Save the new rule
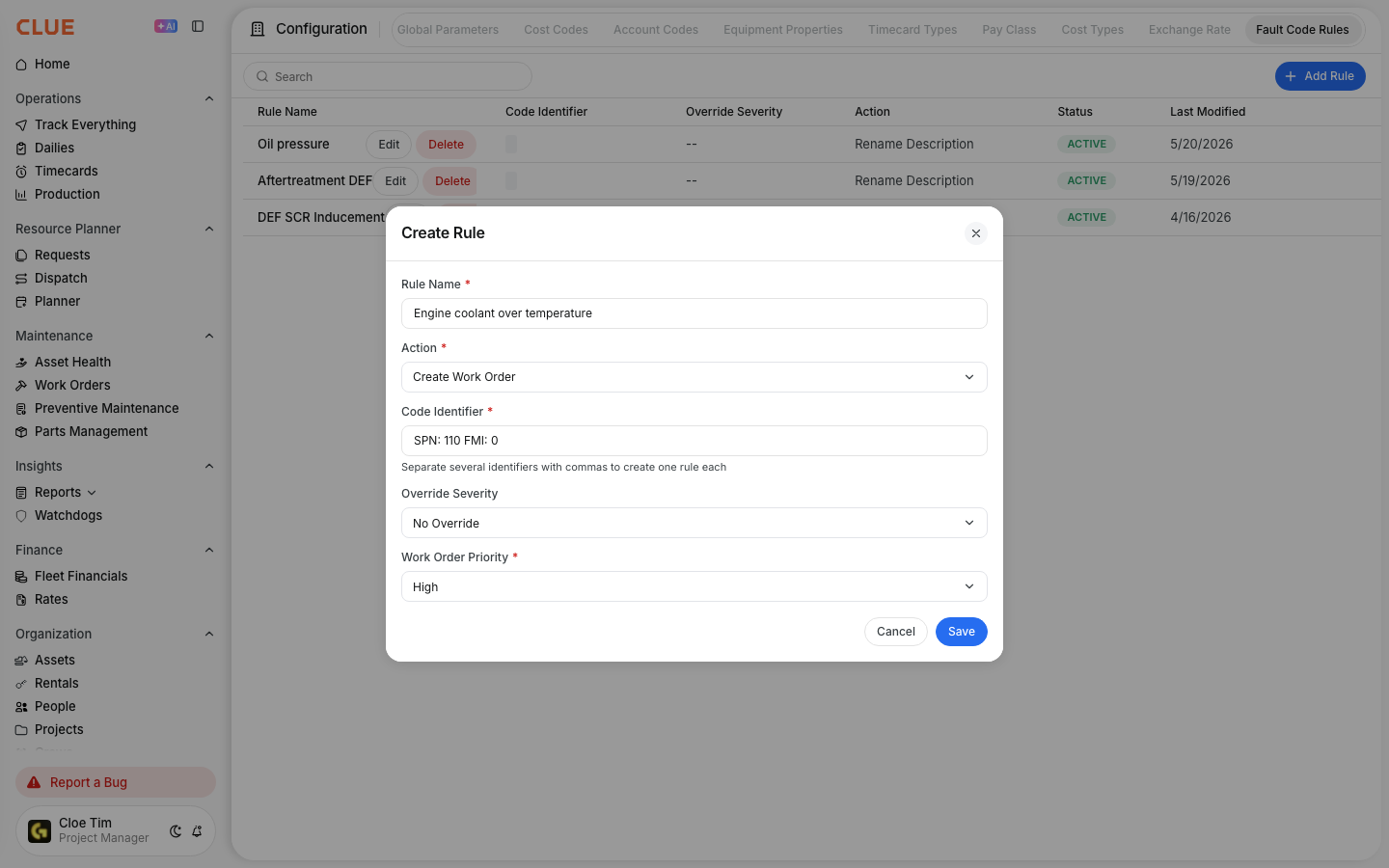This screenshot has height=868, width=1389. coord(962,632)
